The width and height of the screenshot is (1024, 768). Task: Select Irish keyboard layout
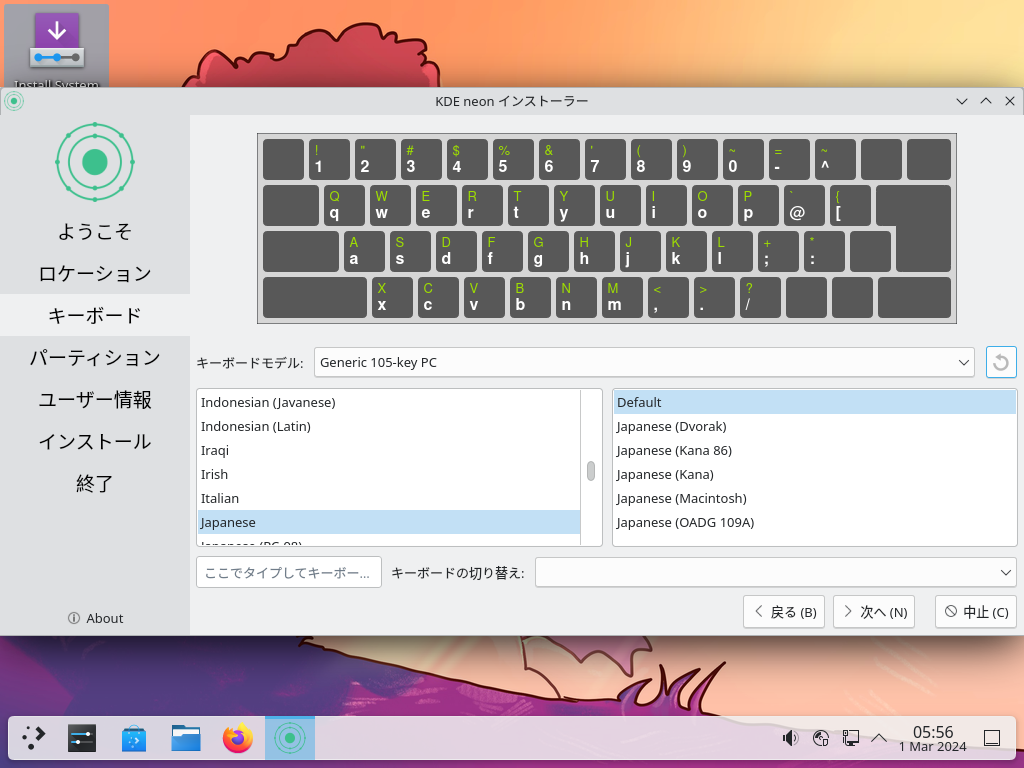pyautogui.click(x=389, y=474)
